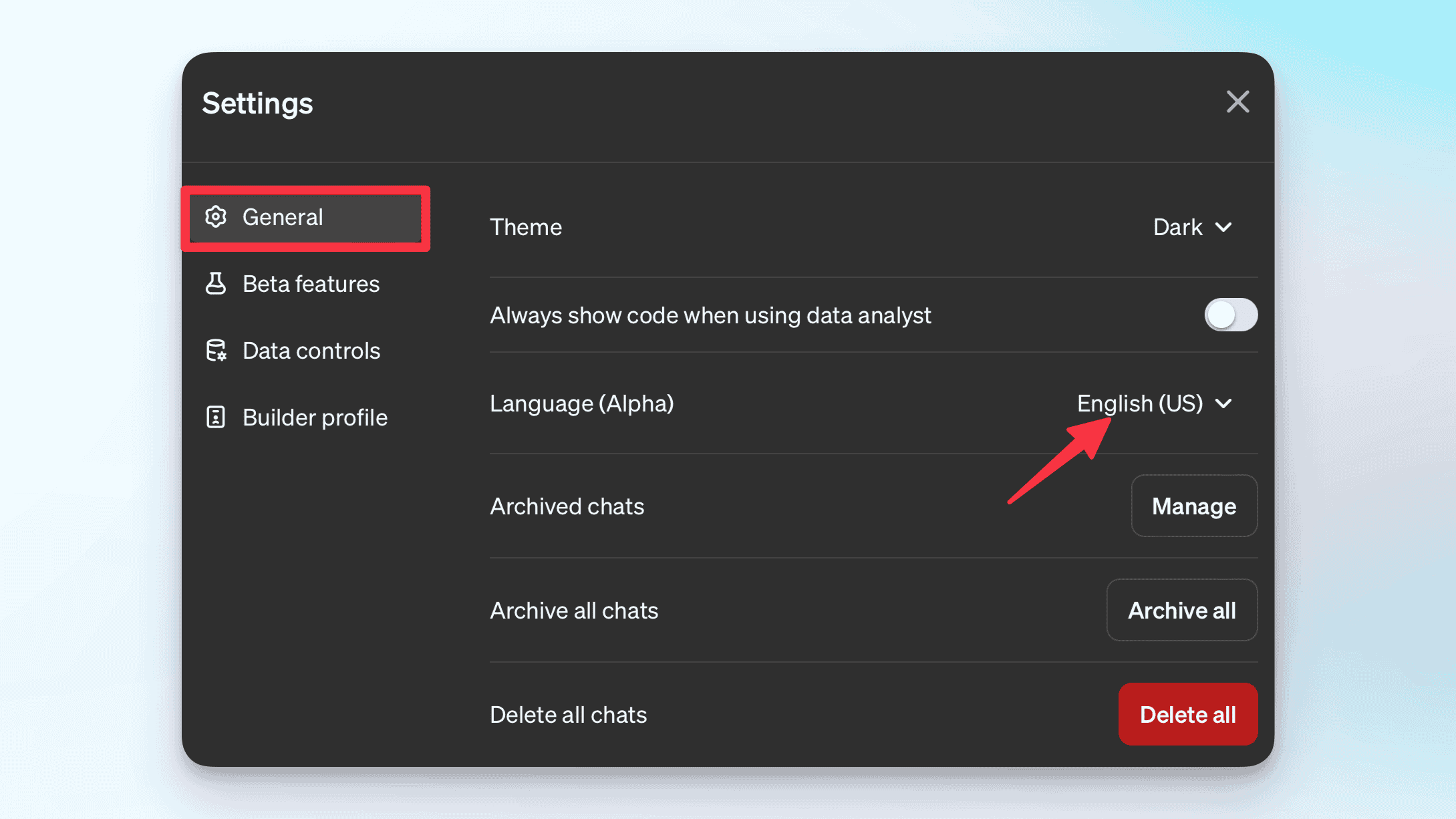Click the chevron arrow beside English (US)
This screenshot has height=819, width=1456.
click(x=1223, y=404)
